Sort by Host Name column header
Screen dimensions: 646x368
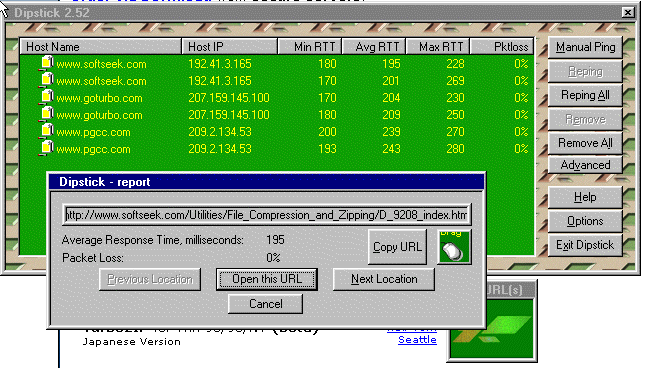pos(101,47)
